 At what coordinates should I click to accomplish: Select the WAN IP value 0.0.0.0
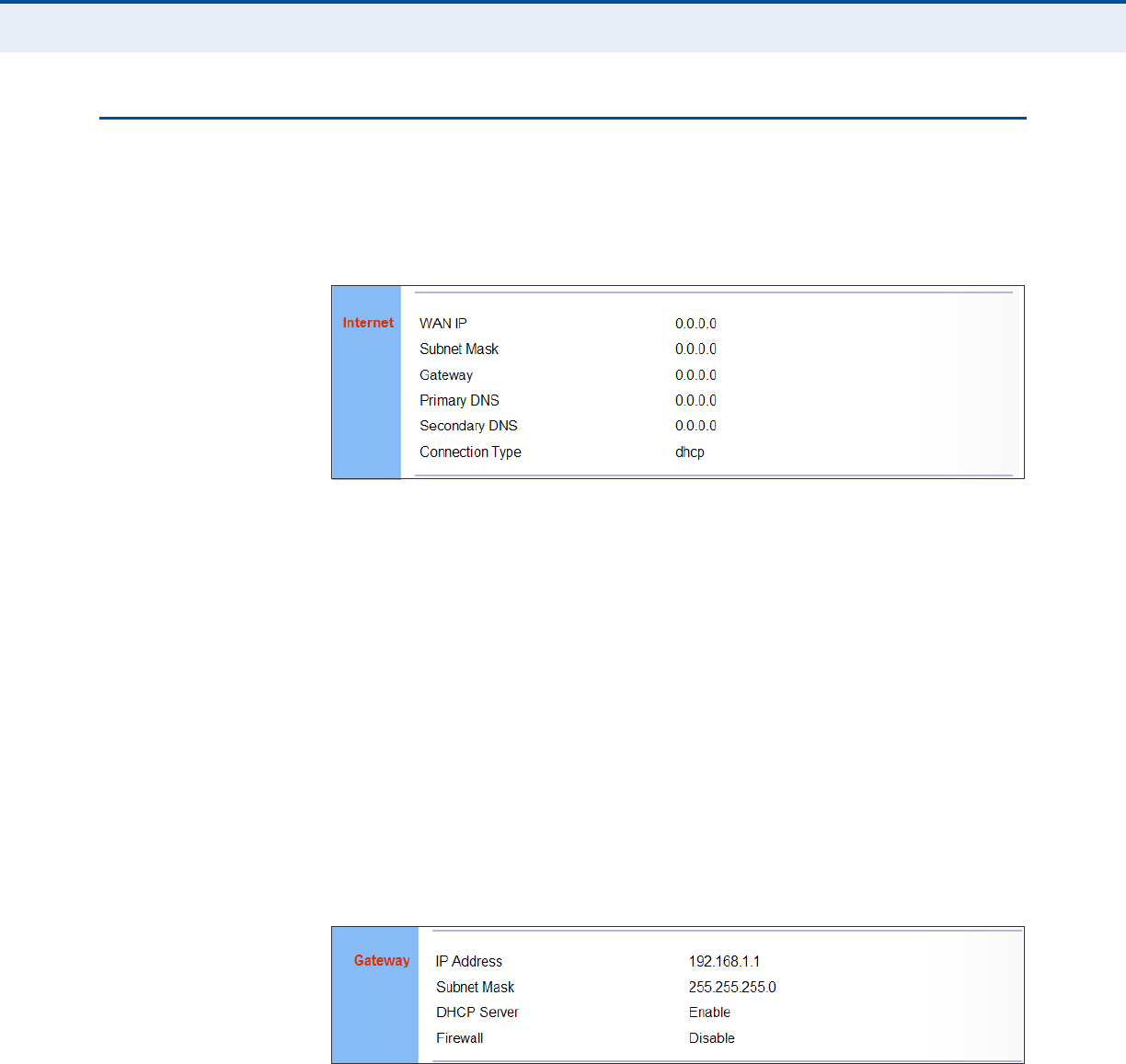click(695, 324)
